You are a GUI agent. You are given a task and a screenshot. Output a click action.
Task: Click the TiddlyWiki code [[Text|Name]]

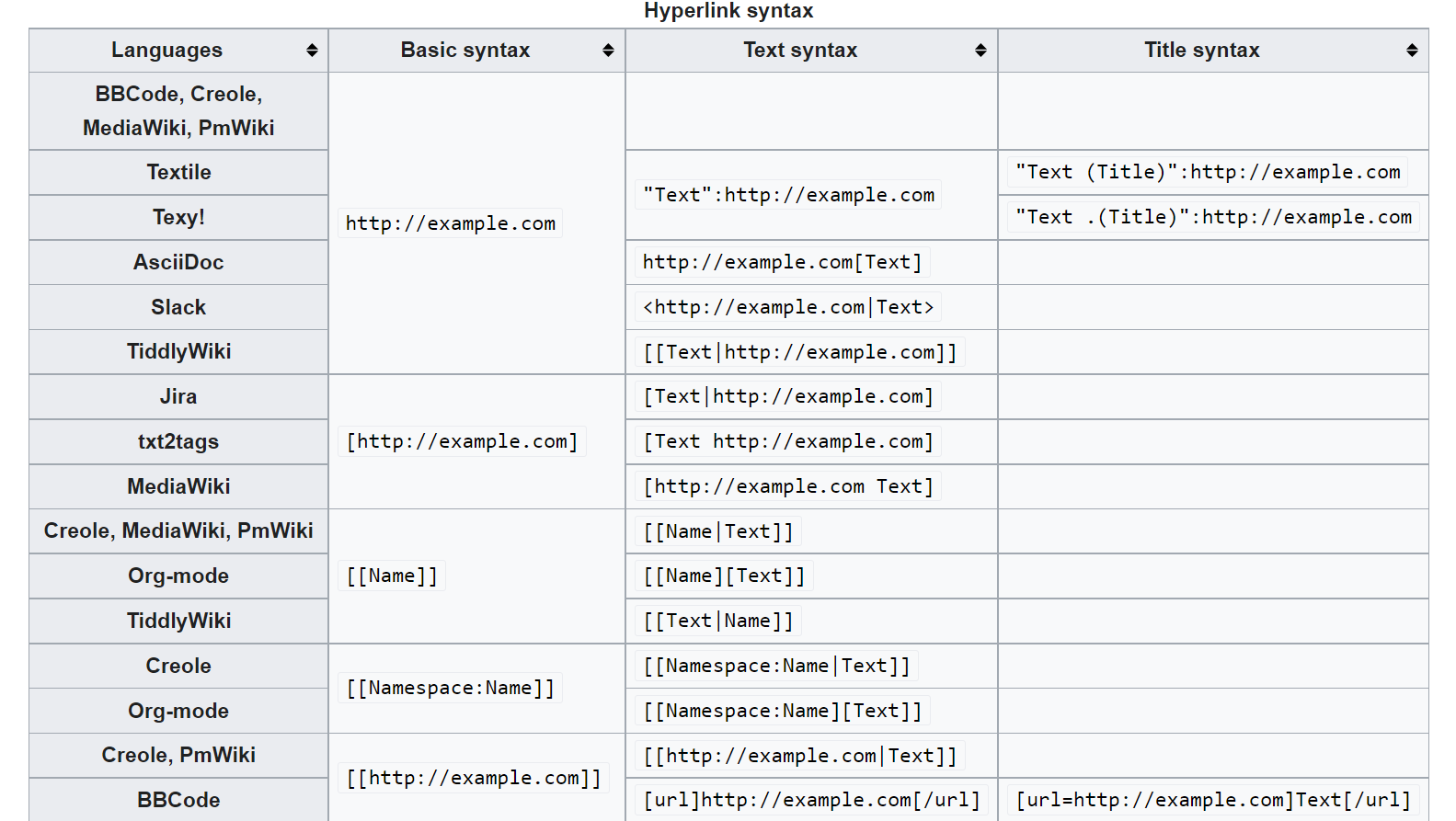718,621
